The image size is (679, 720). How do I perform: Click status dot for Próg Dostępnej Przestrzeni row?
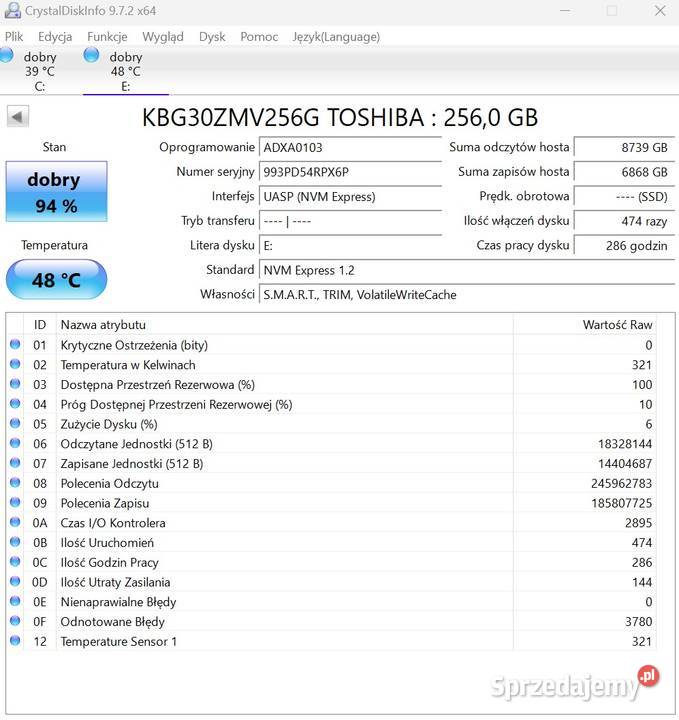point(15,403)
